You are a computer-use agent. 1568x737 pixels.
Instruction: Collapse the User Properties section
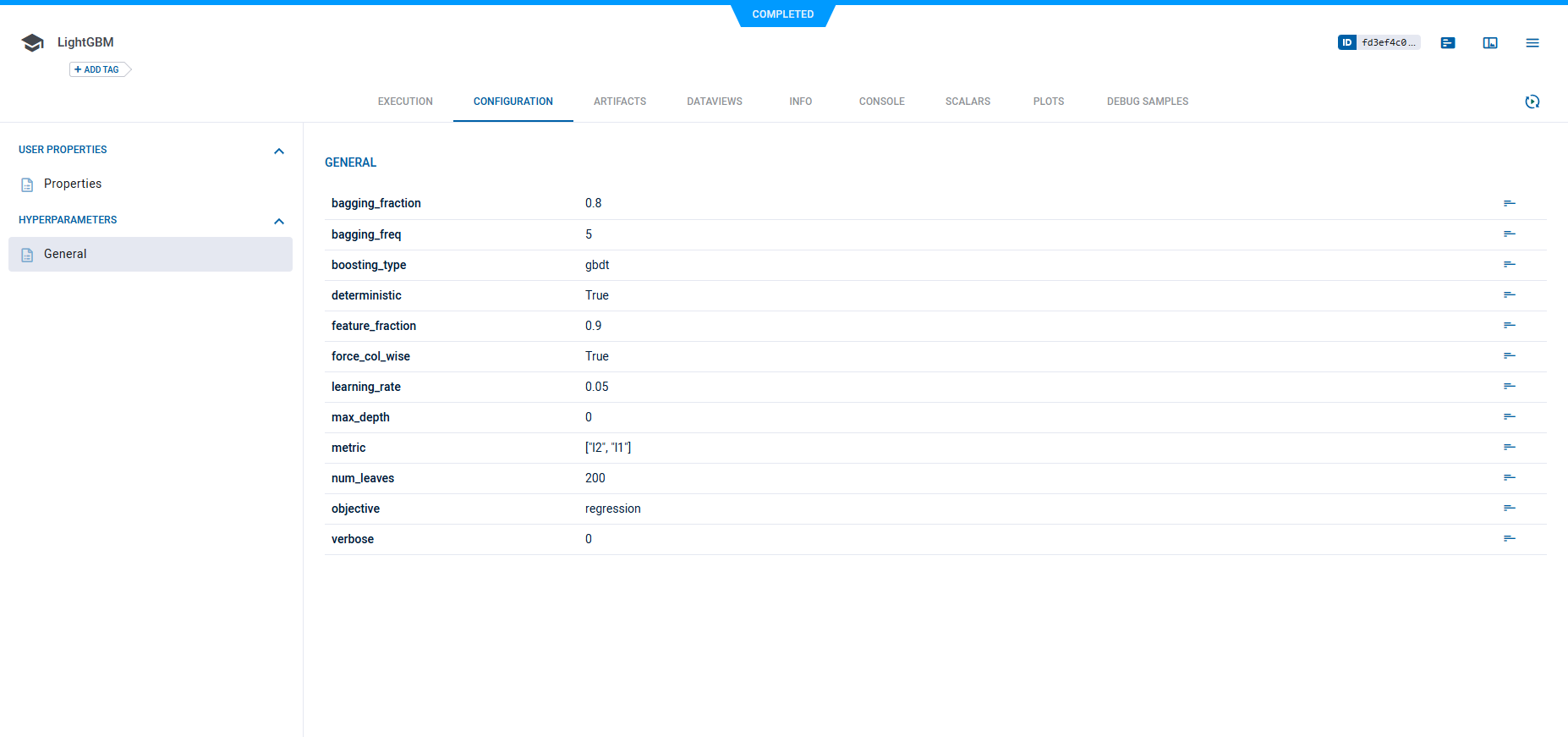(279, 151)
